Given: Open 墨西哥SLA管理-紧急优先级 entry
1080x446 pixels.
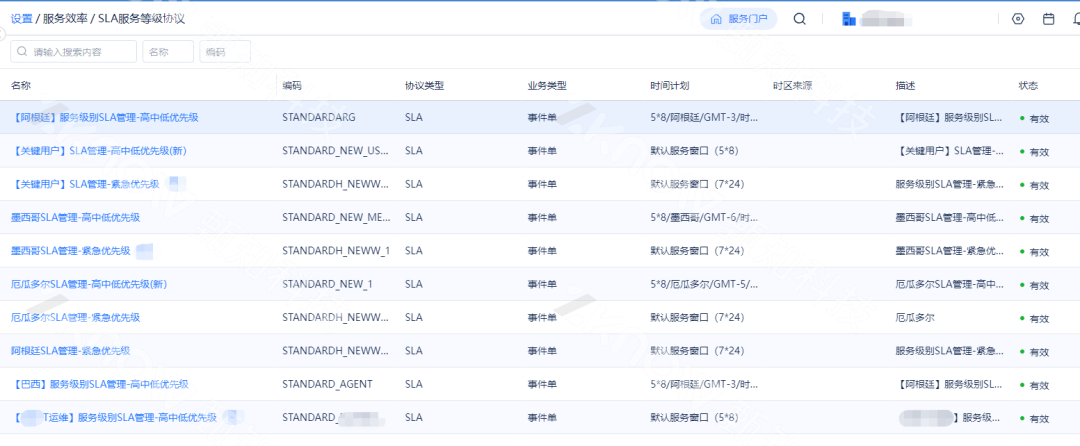Looking at the screenshot, I should (x=70, y=251).
